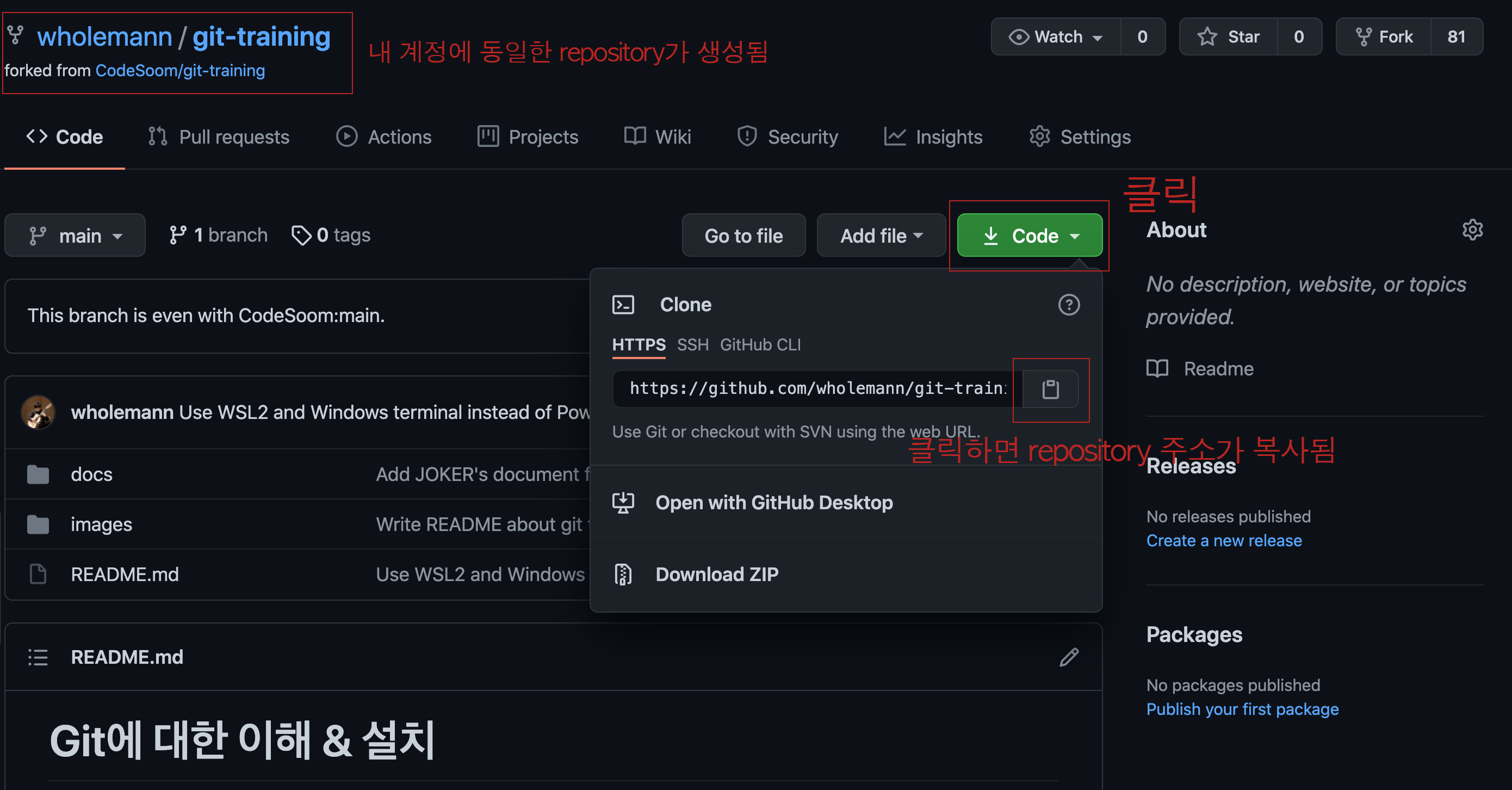Open About settings gear icon
Viewport: 1512px width, 790px height.
[x=1472, y=230]
